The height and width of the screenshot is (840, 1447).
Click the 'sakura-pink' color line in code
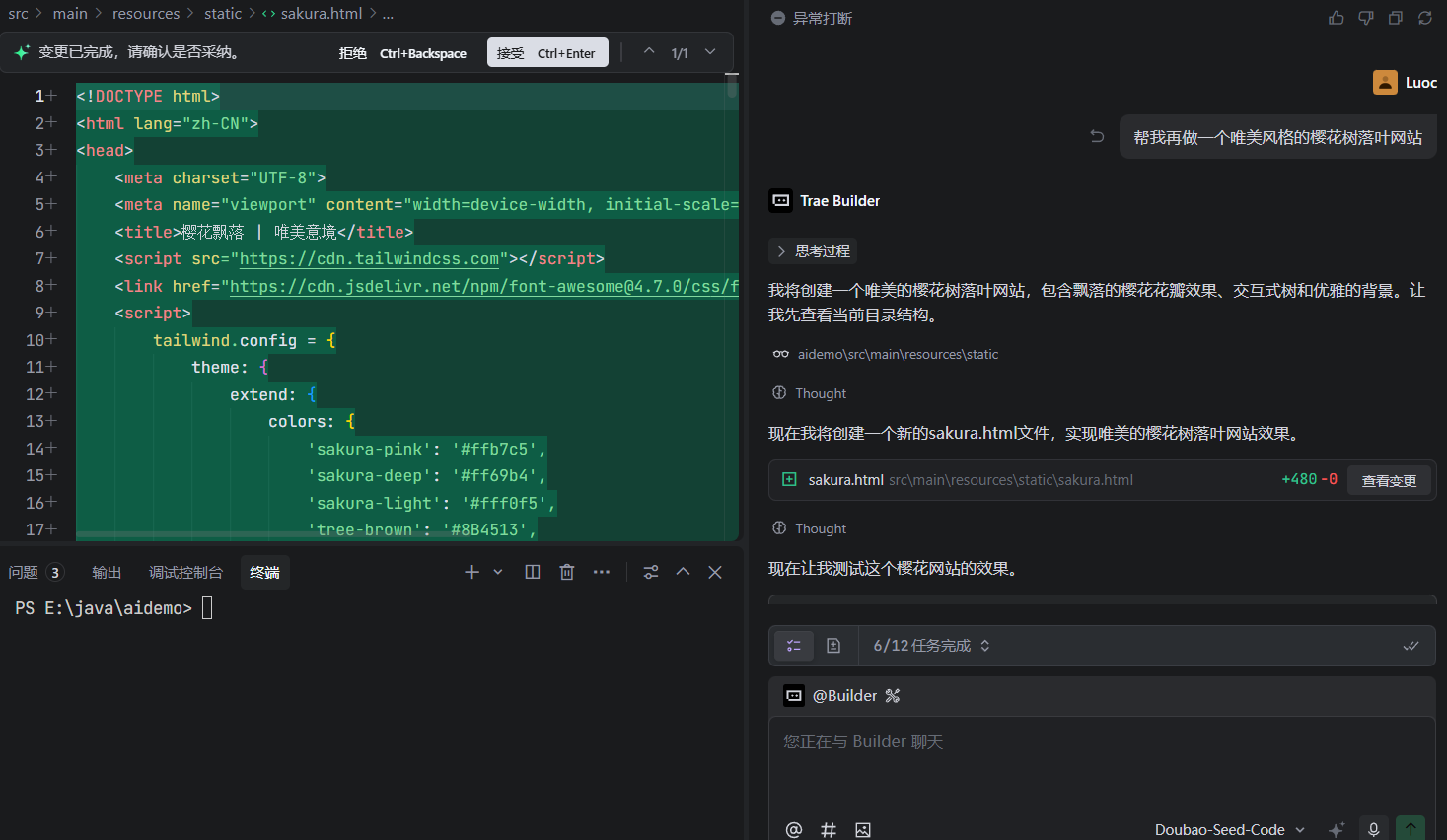[426, 449]
